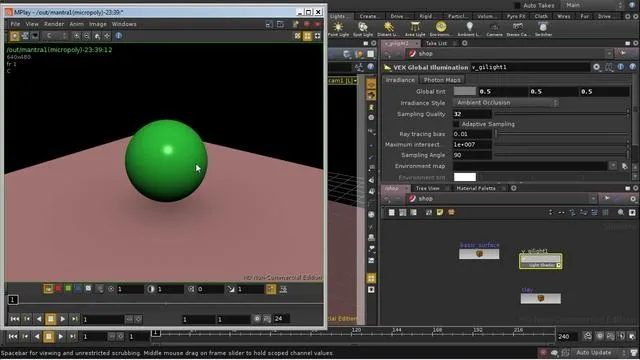
Task: Click MPlay zoom in magnifier icon
Action: click(76, 36)
